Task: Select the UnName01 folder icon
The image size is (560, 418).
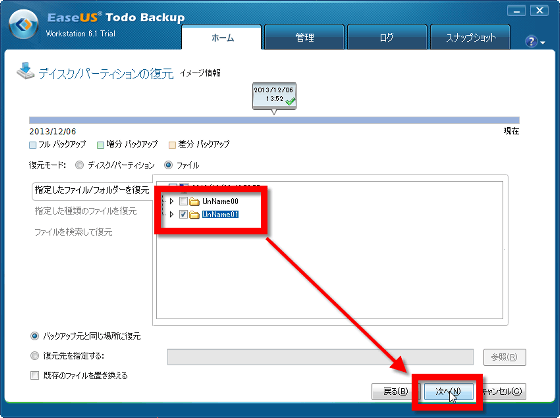Action: 194,214
